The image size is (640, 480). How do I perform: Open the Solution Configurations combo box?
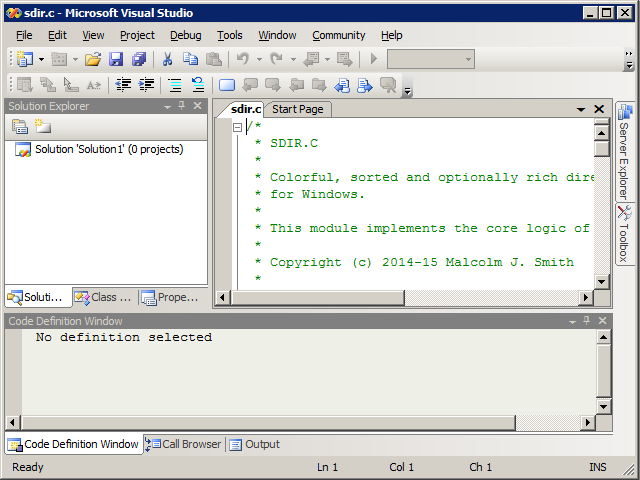(x=431, y=60)
